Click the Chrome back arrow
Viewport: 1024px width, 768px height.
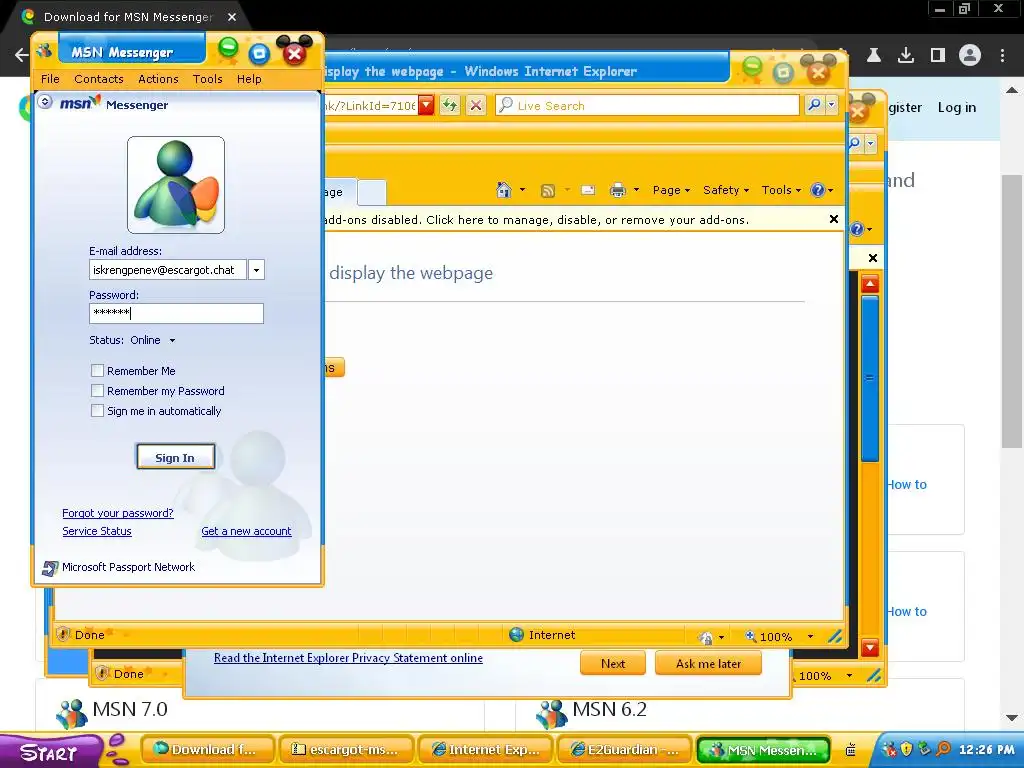coord(21,55)
